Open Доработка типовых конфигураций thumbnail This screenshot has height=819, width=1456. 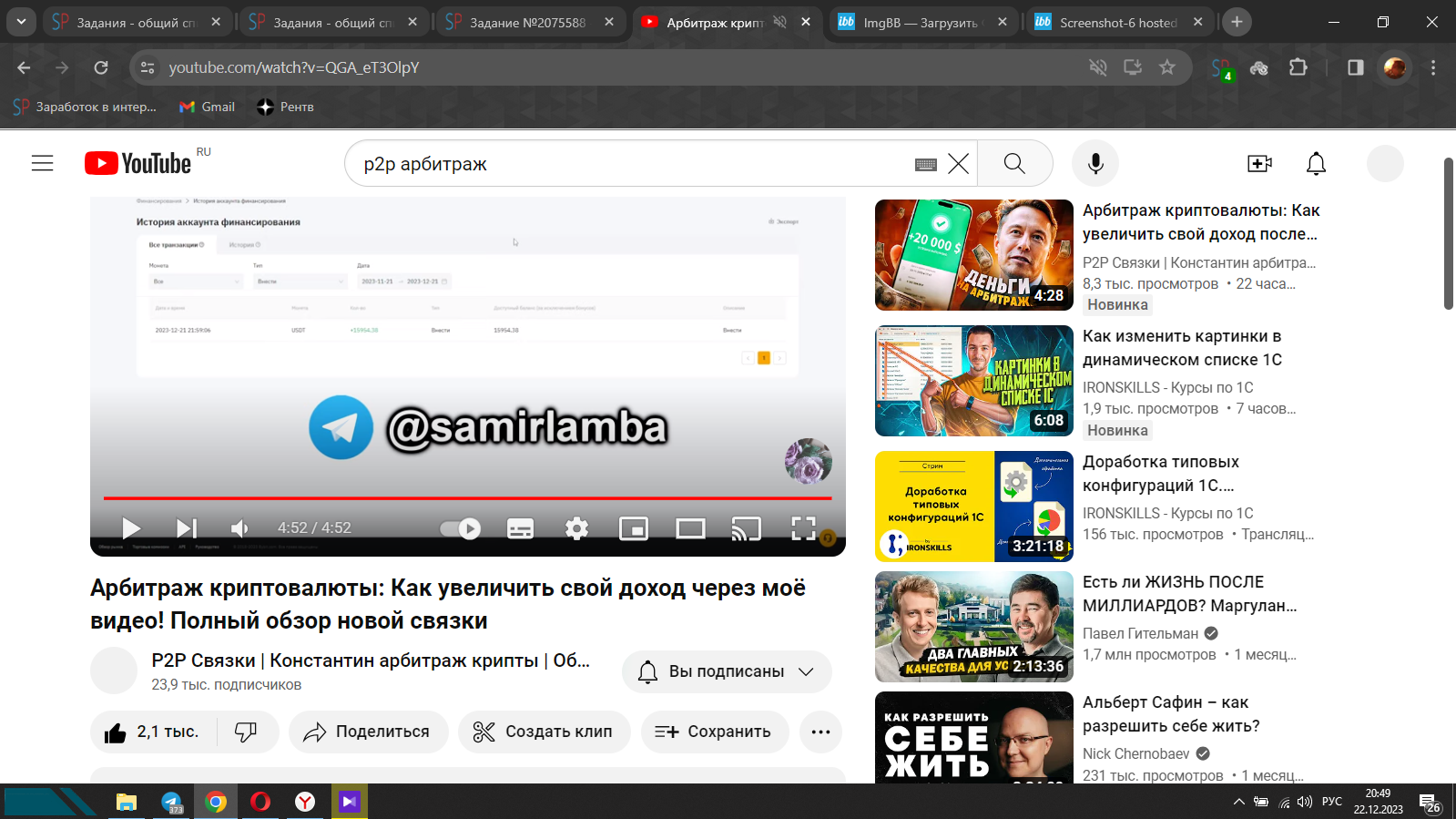click(973, 507)
